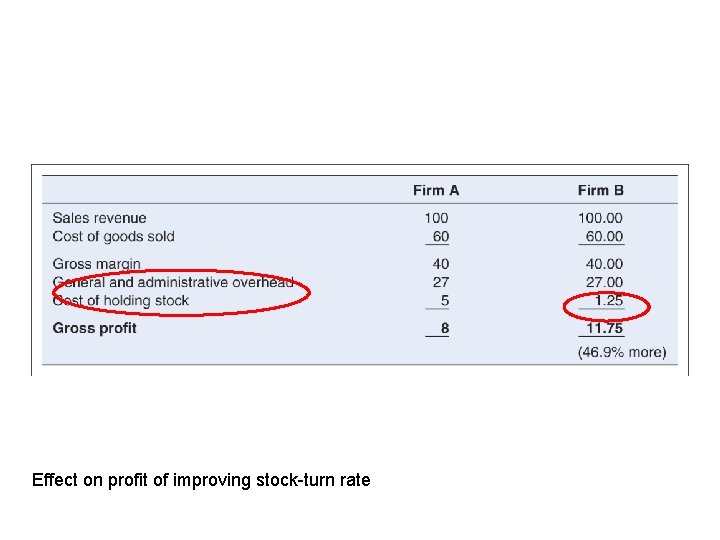Select Firm A's overhead value 27
Screen dimensions: 720x540
click(440, 282)
